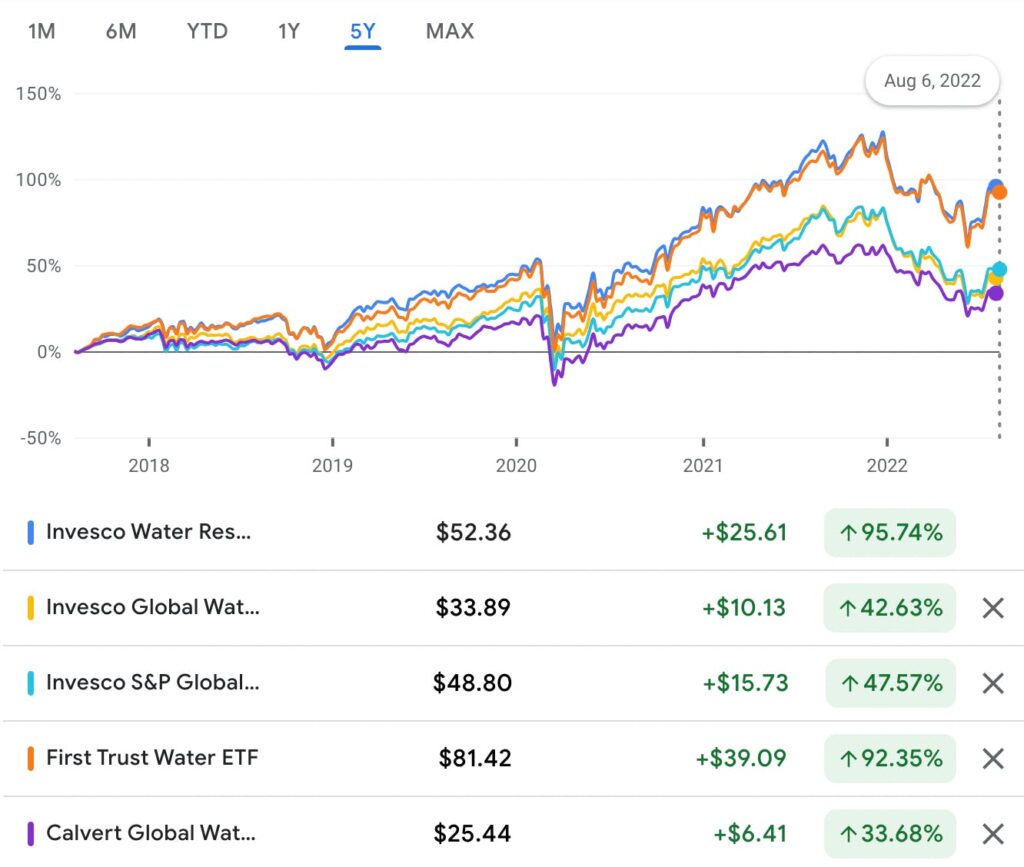Click the 42.63% badge for Invesco Global
Viewport: 1024px width, 867px height.
[x=889, y=607]
